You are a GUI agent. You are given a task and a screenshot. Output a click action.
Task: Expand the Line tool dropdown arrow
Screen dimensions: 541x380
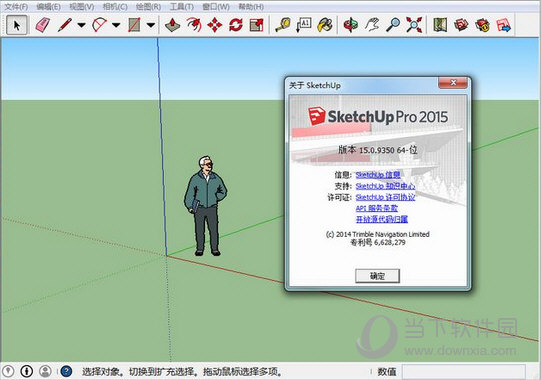(x=81, y=25)
